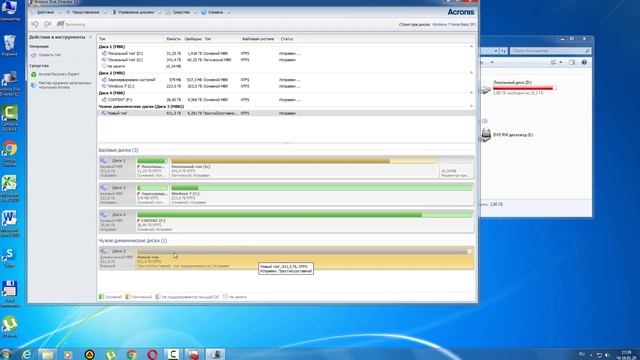
Task: Open the Skype desktop shortcut
Action: (10, 258)
